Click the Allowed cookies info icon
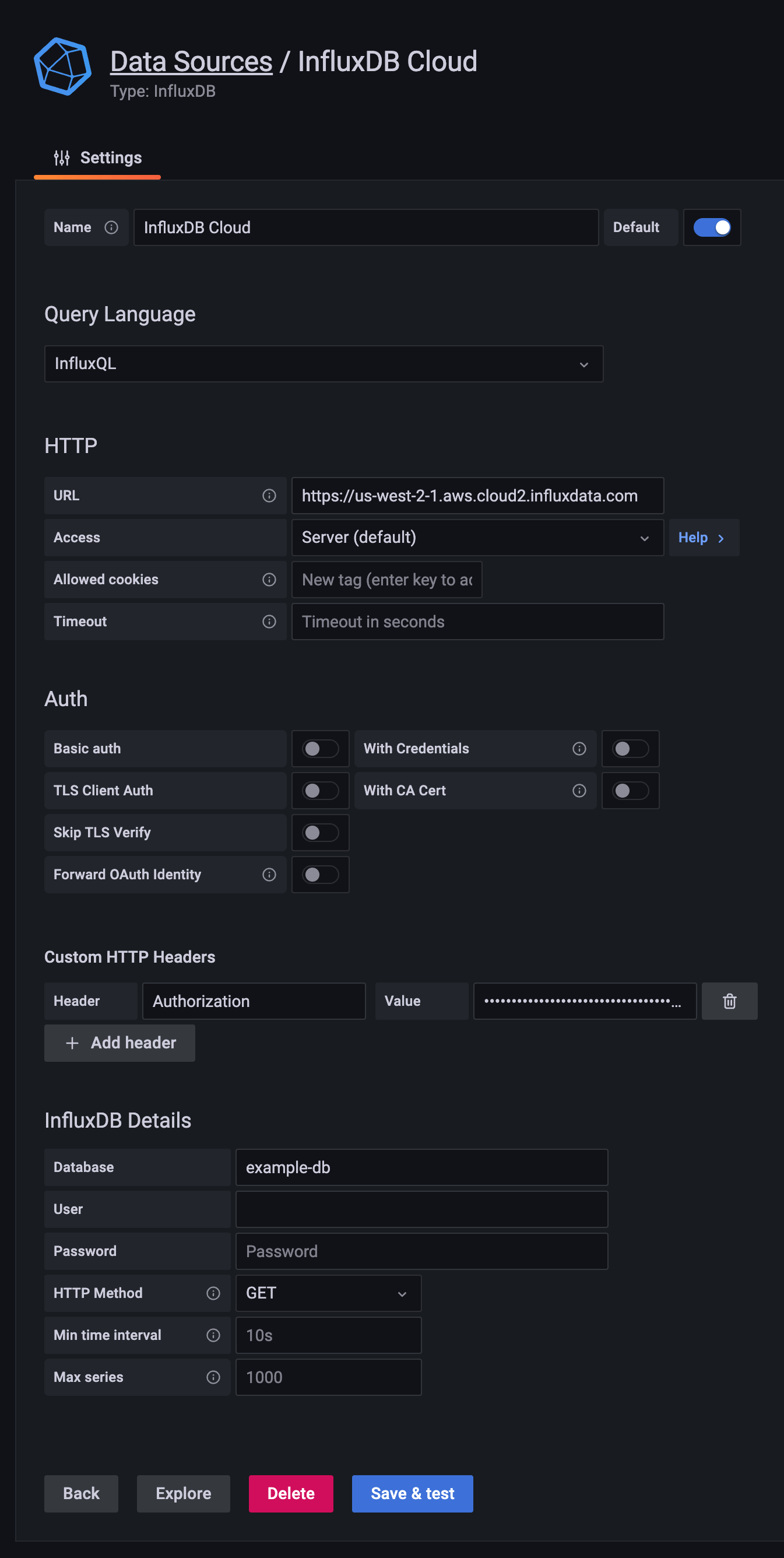The height and width of the screenshot is (1558, 784). (269, 580)
